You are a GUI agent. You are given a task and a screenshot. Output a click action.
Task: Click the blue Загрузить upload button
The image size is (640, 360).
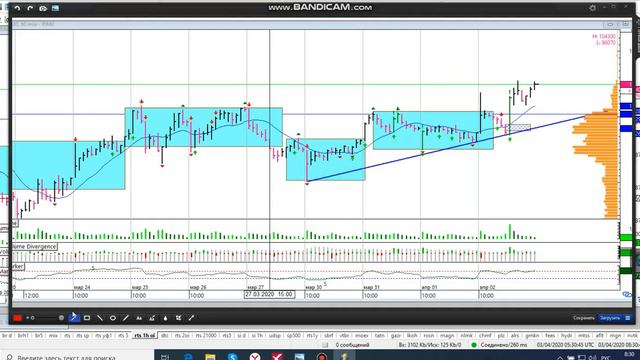click(610, 318)
